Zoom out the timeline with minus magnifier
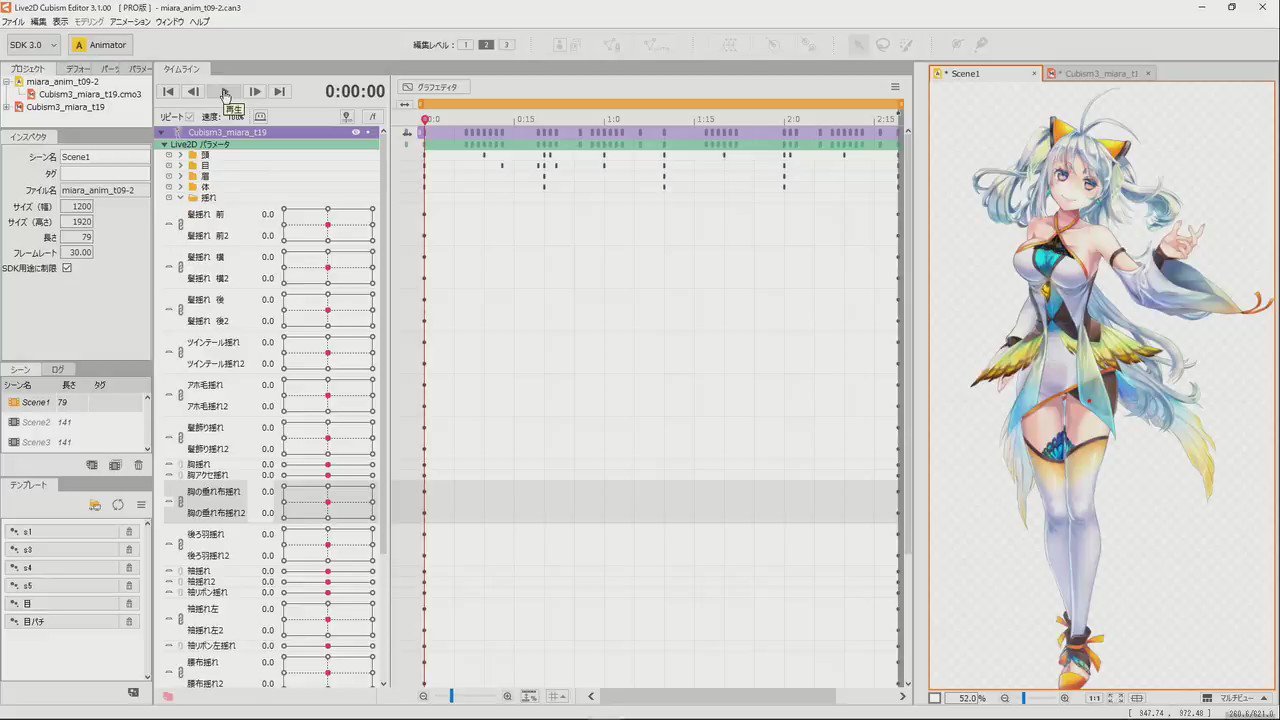Screen dimensions: 1280x720 (x=424, y=696)
